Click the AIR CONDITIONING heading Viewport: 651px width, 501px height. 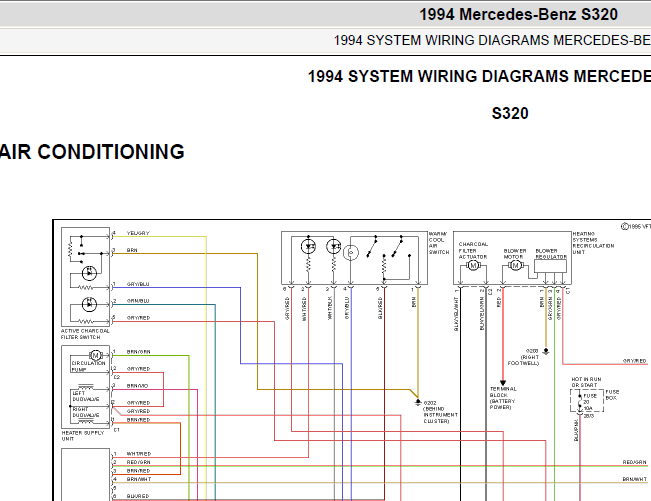point(92,152)
